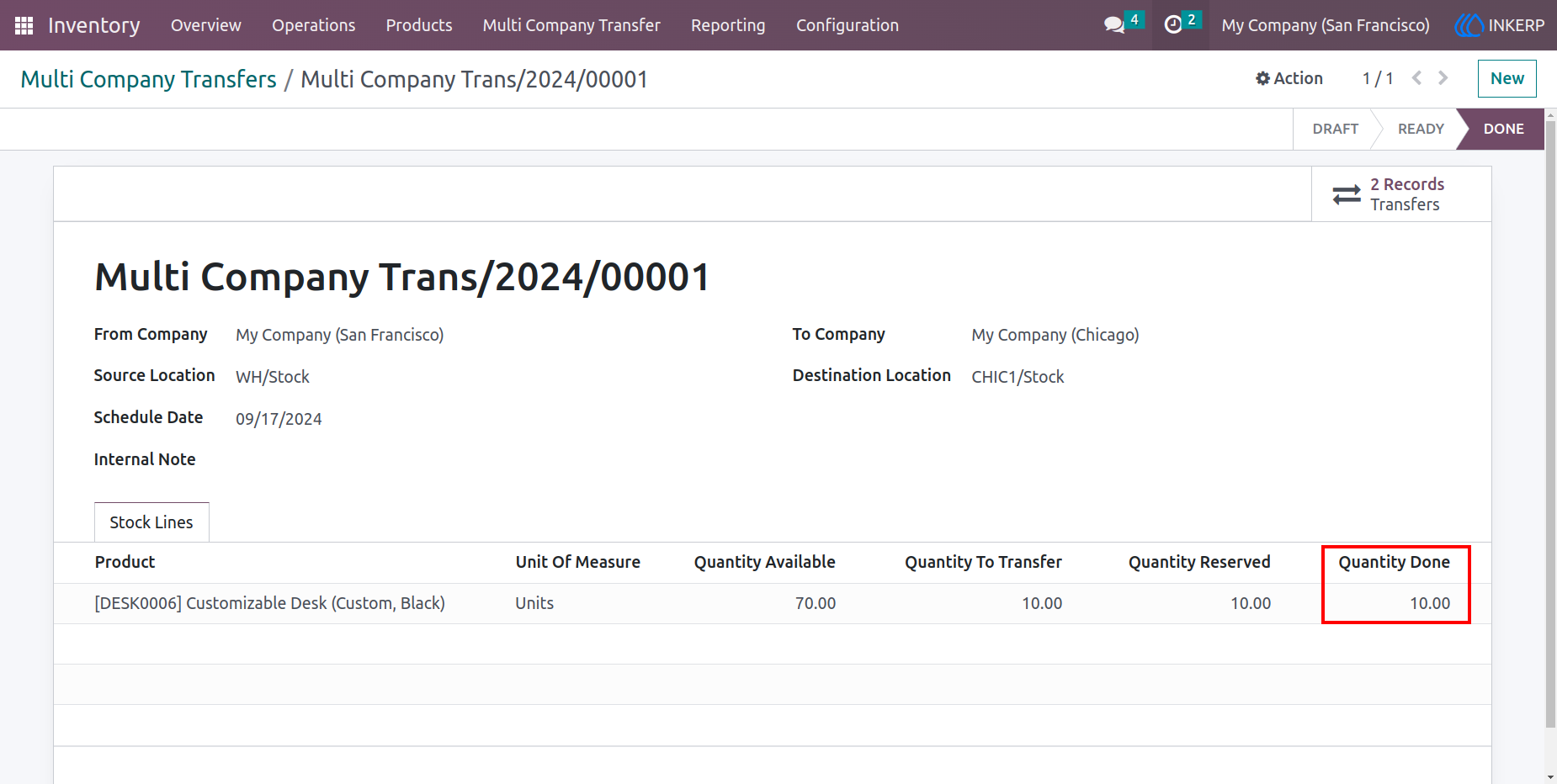
Task: Open the Action gear menu
Action: click(x=1289, y=78)
